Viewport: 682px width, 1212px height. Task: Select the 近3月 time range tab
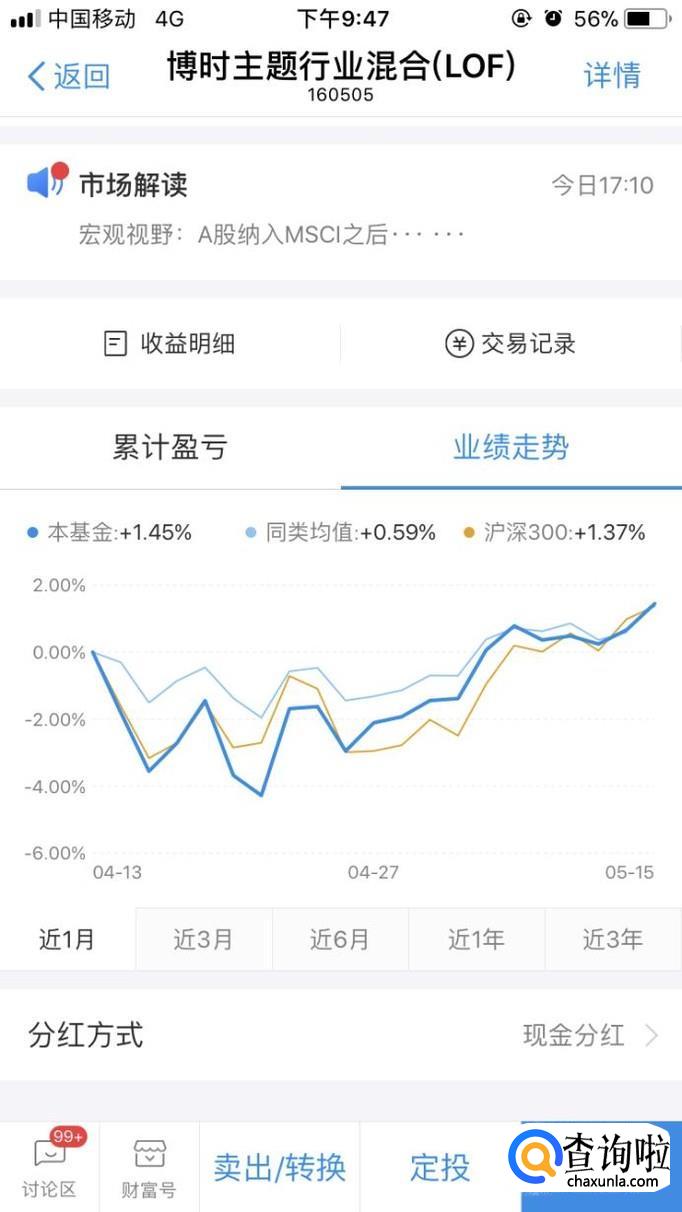coord(203,939)
